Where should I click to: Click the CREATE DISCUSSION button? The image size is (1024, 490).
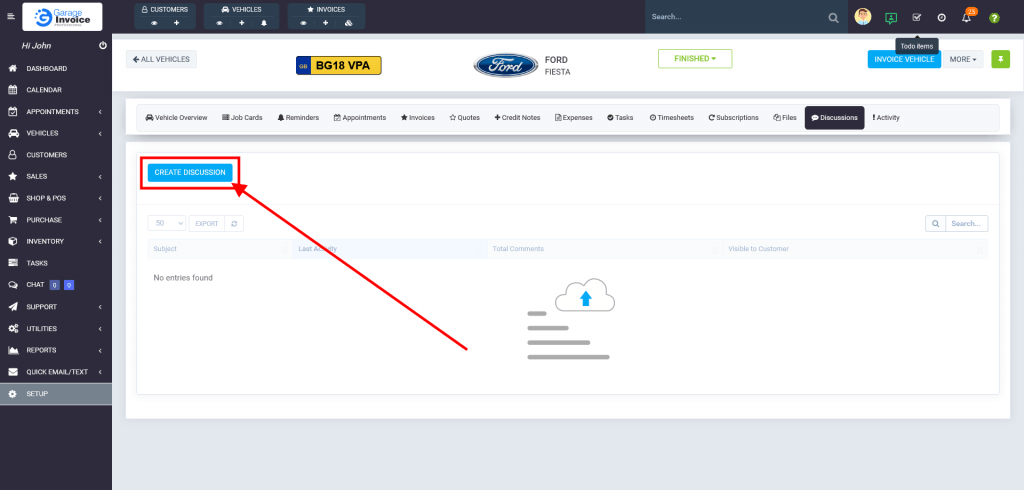click(x=190, y=172)
